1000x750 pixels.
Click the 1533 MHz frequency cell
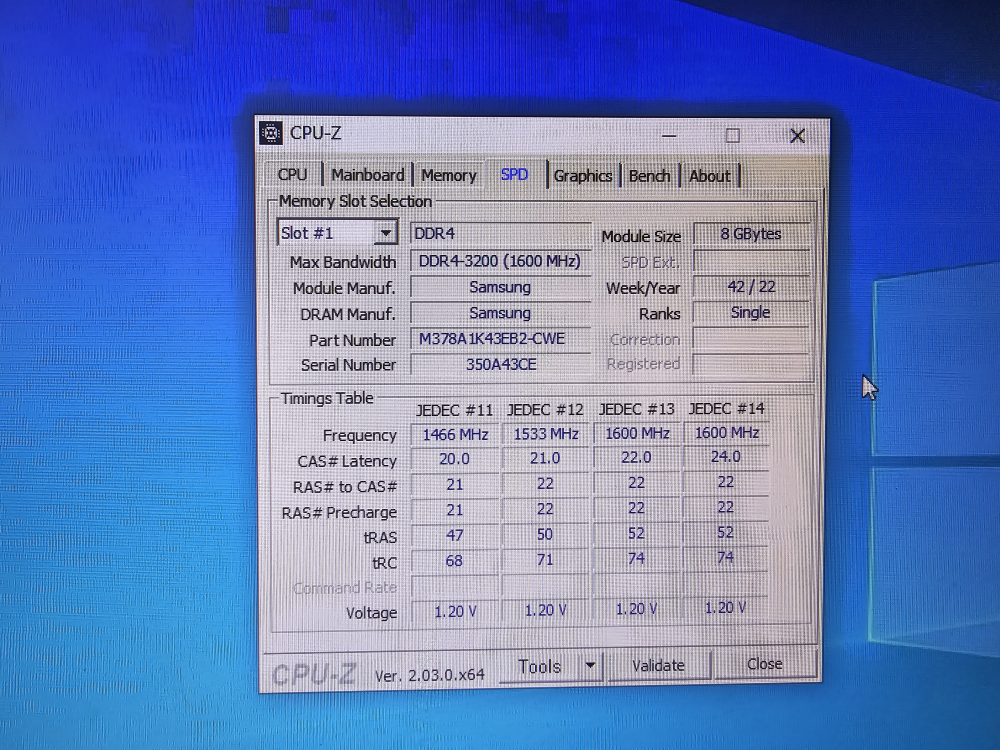[546, 434]
